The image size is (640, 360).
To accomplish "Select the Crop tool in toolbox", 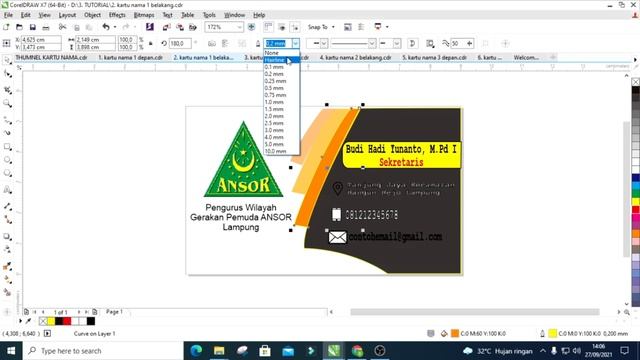I will tap(7, 89).
